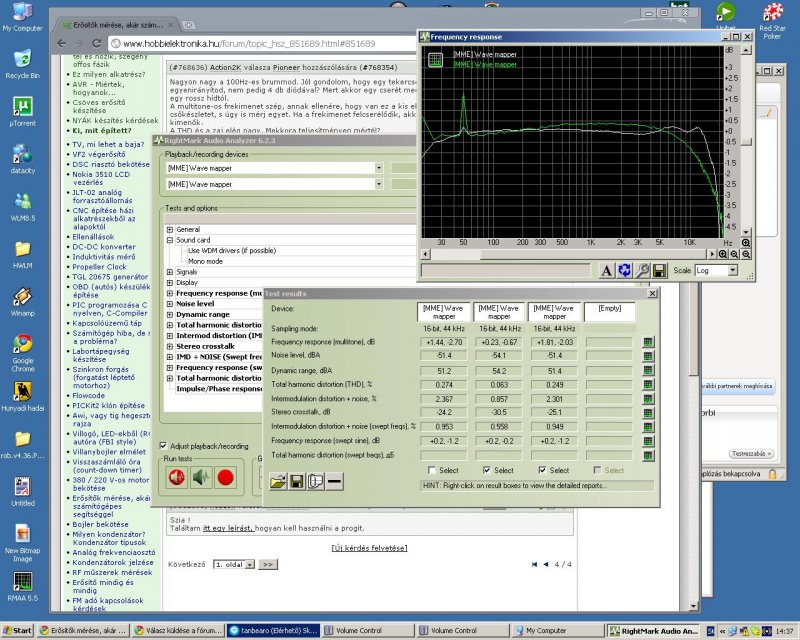Untick Select checkbox under the THD 0.063 column
This screenshot has height=640, width=800.
point(487,470)
